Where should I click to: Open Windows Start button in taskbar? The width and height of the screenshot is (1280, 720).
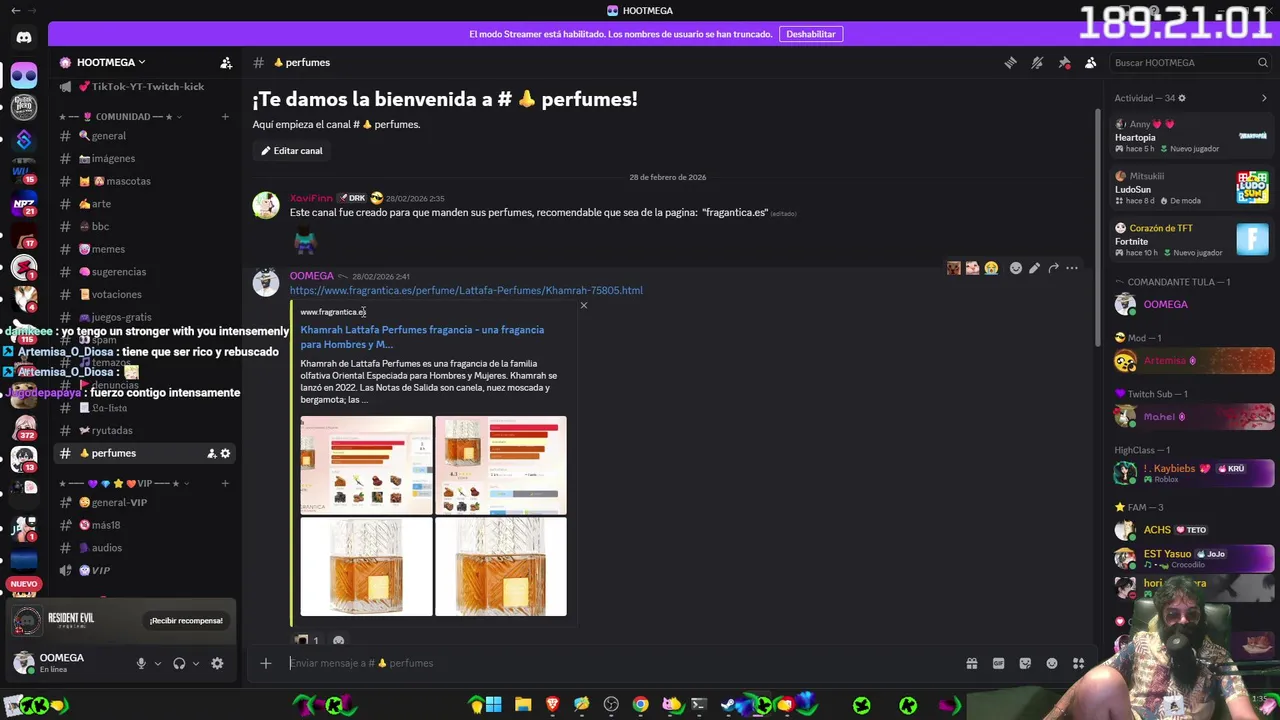(x=493, y=705)
